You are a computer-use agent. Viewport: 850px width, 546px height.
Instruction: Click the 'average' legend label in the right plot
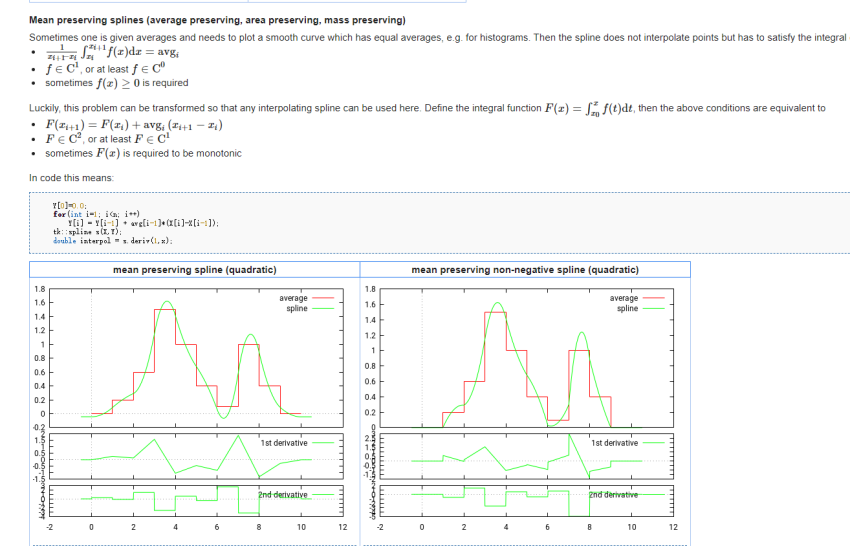(x=623, y=298)
